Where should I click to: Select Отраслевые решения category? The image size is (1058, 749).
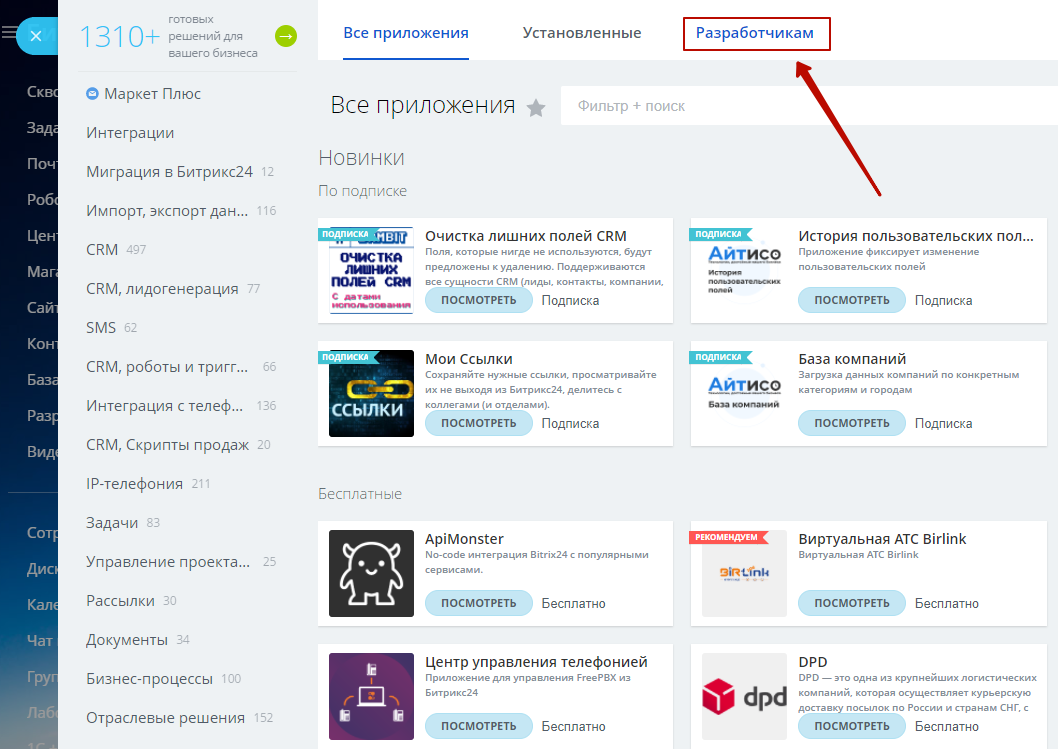(165, 719)
